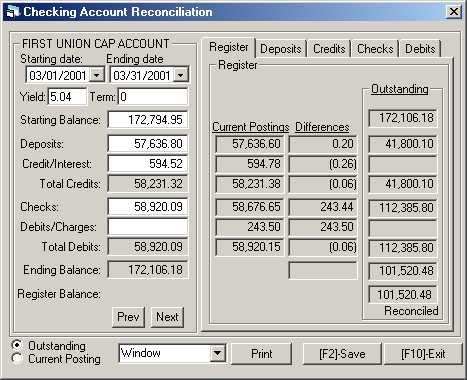Viewport: 467px width, 380px height.
Task: Click the Checks amount field 58,920.09
Action: tap(148, 207)
